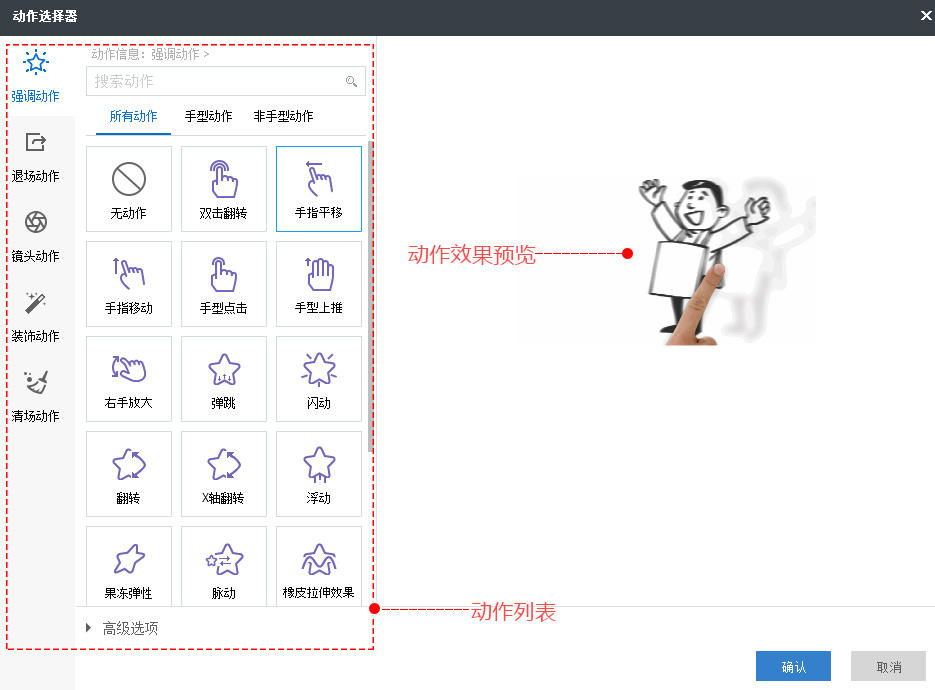Switch to the 手型动作 tab
This screenshot has width=935, height=690.
click(x=207, y=116)
